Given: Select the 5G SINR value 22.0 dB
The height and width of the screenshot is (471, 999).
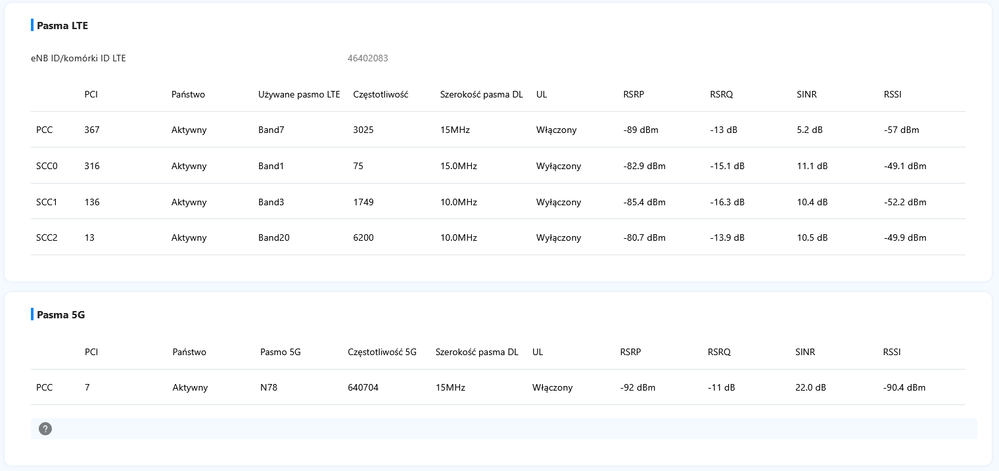Looking at the screenshot, I should (x=812, y=388).
